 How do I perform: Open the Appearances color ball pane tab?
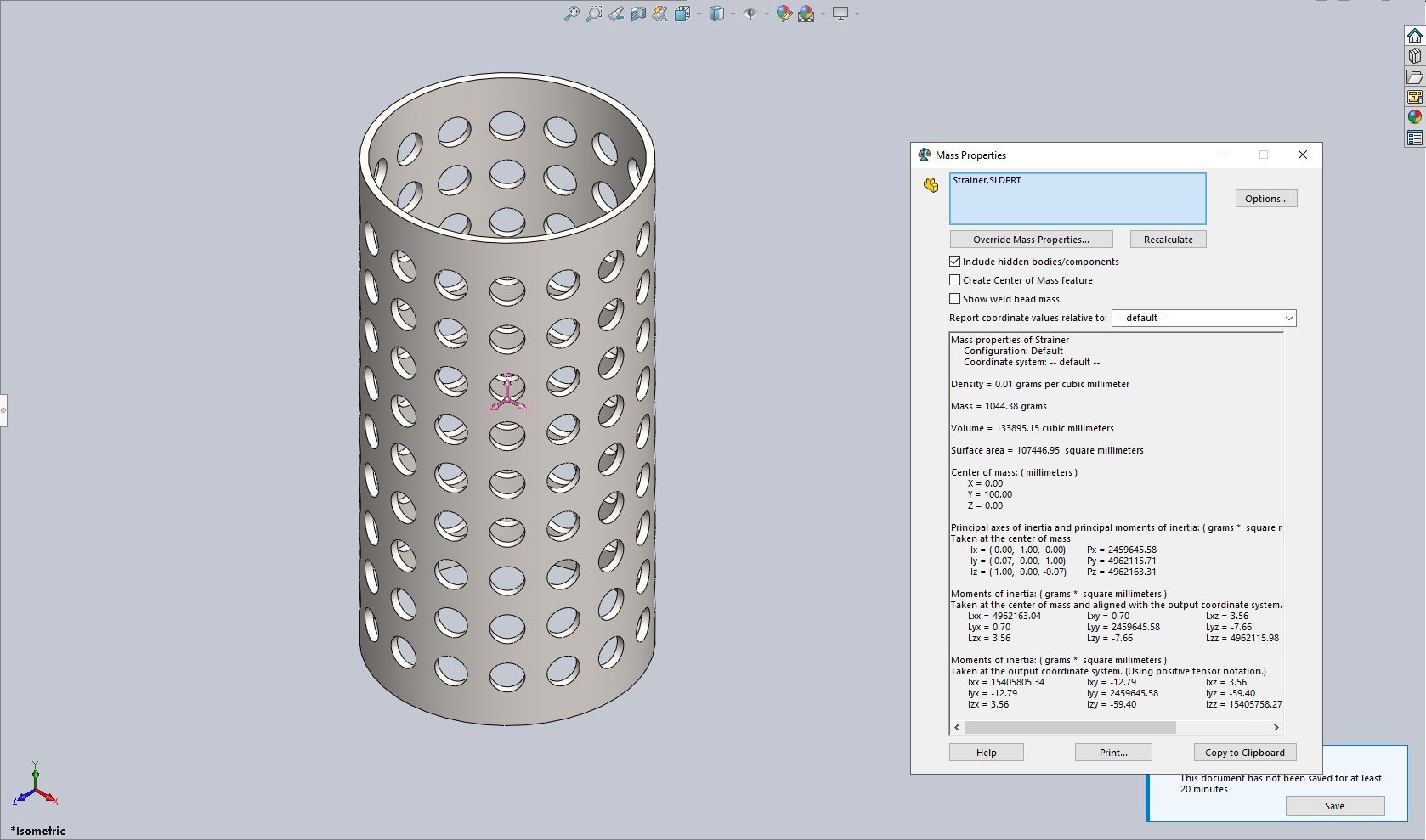(x=1415, y=117)
